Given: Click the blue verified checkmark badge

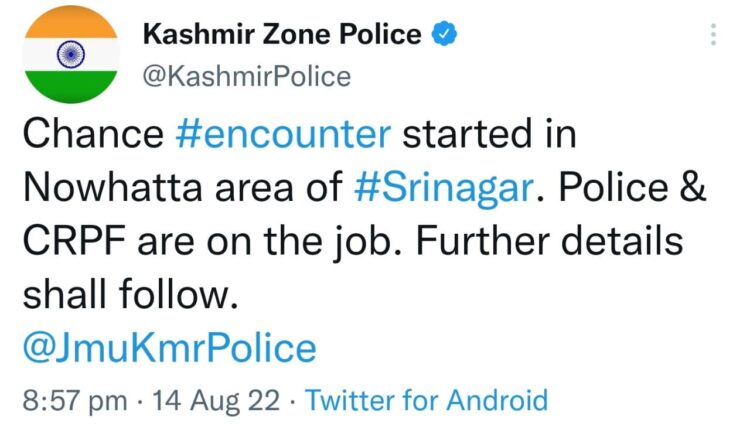Looking at the screenshot, I should pyautogui.click(x=443, y=35).
